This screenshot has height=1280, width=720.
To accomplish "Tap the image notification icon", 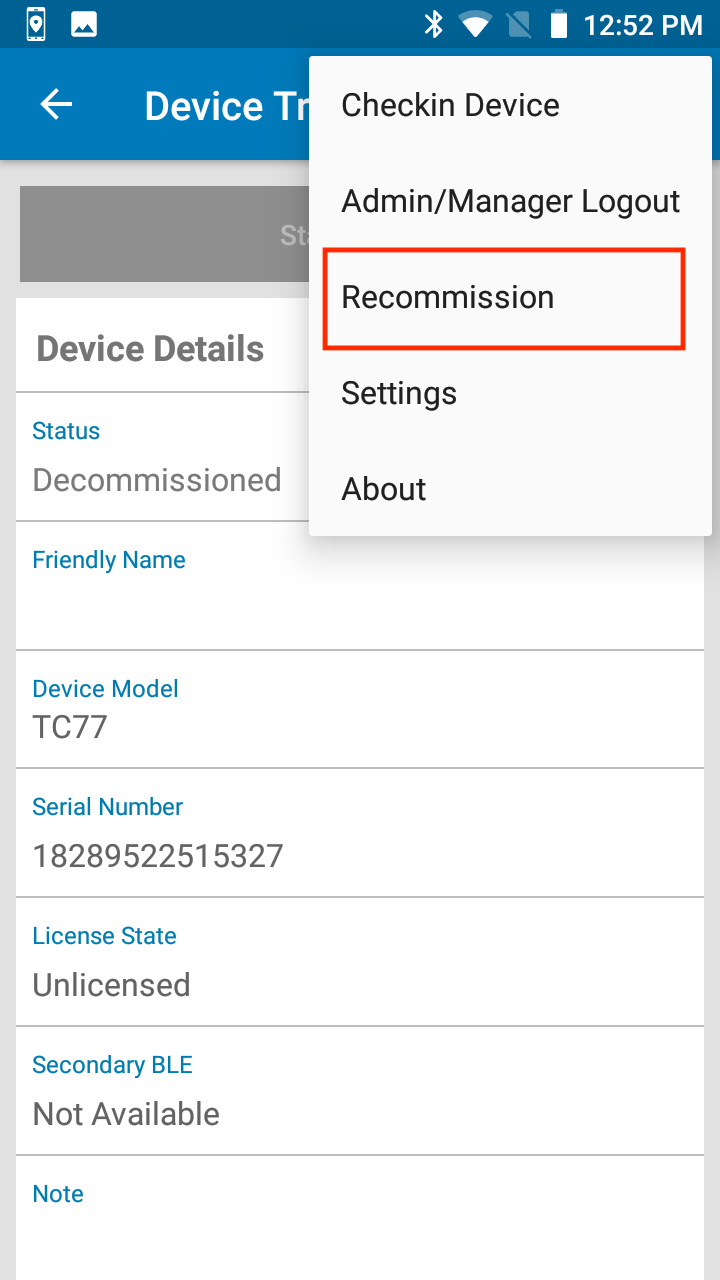I will [84, 25].
